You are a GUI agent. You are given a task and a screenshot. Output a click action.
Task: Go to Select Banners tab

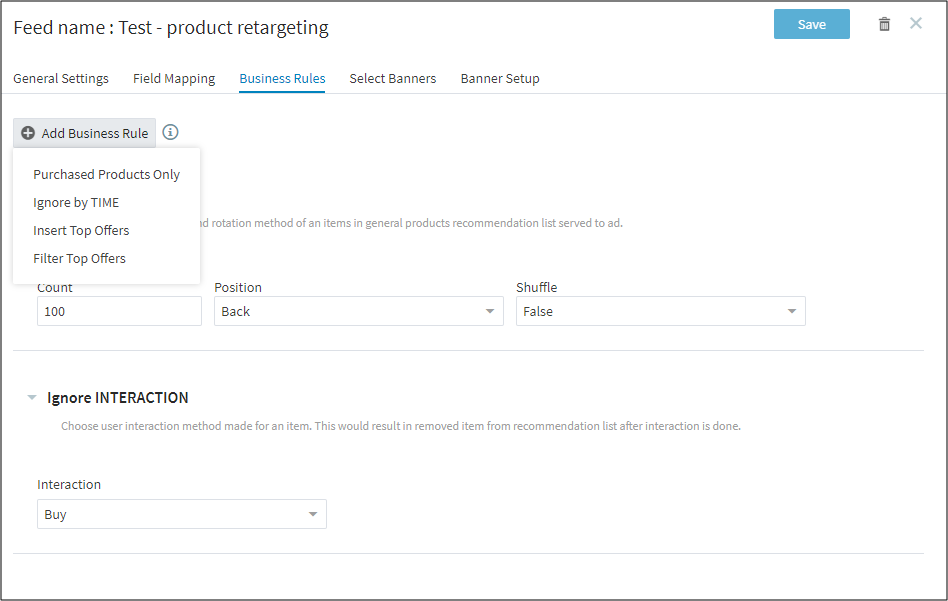coord(393,79)
